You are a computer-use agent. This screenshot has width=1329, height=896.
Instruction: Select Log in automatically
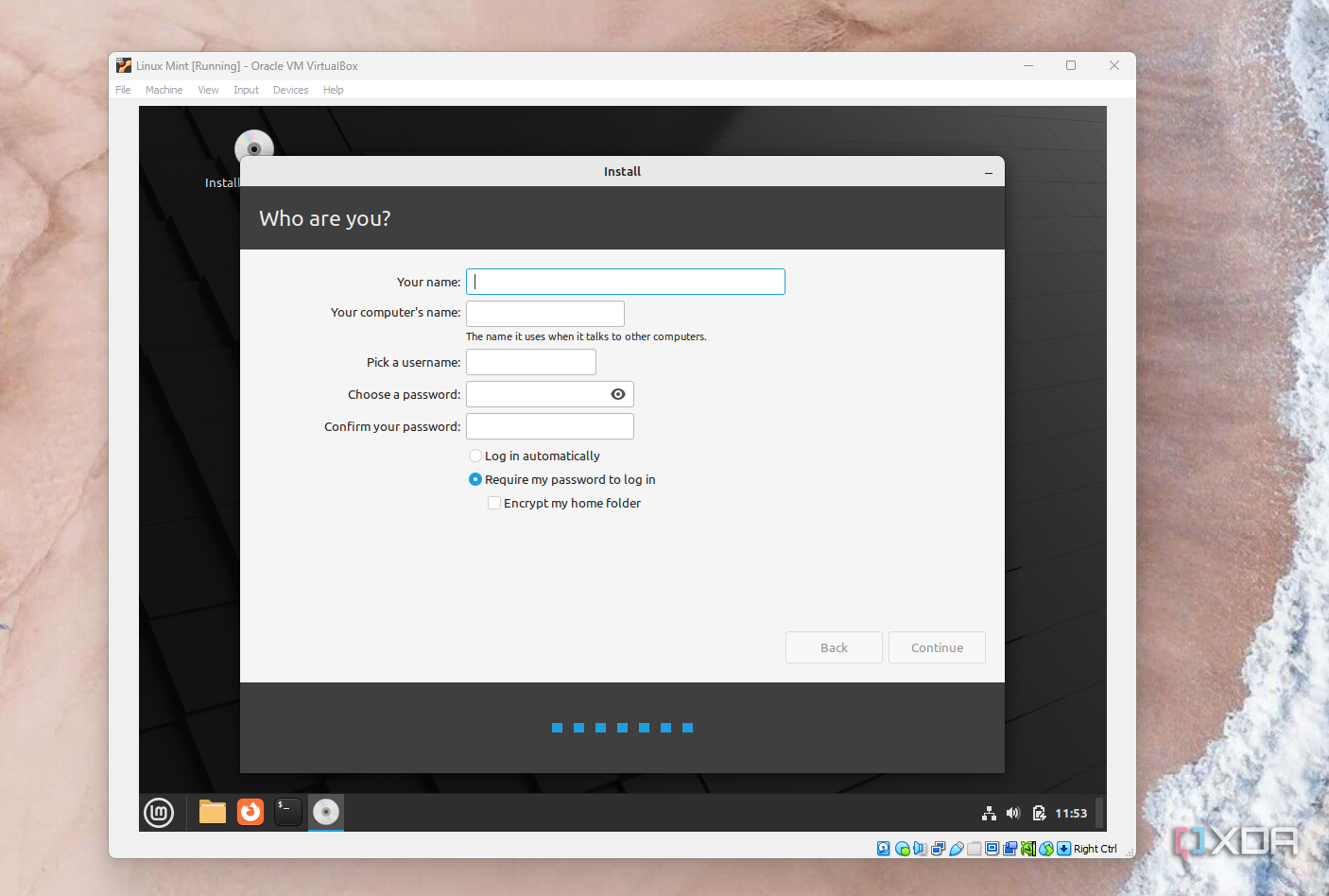tap(475, 455)
